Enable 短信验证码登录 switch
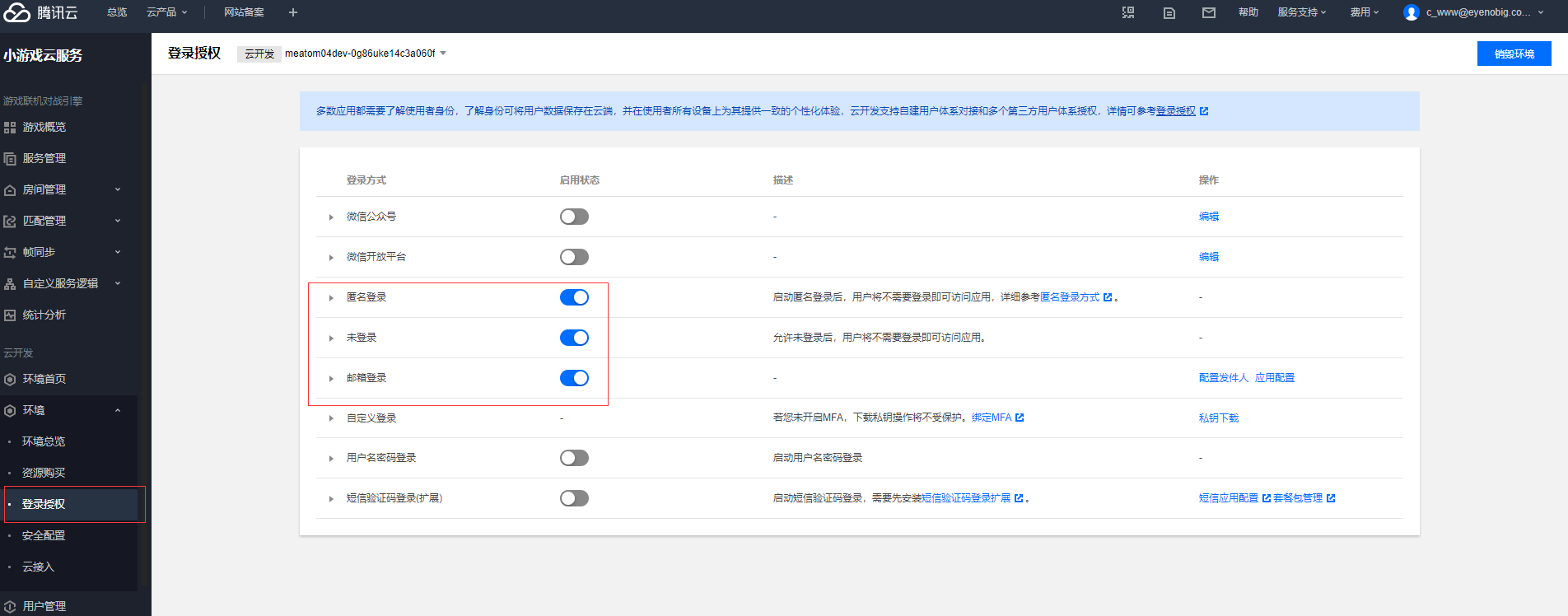This screenshot has width=1568, height=616. [574, 498]
